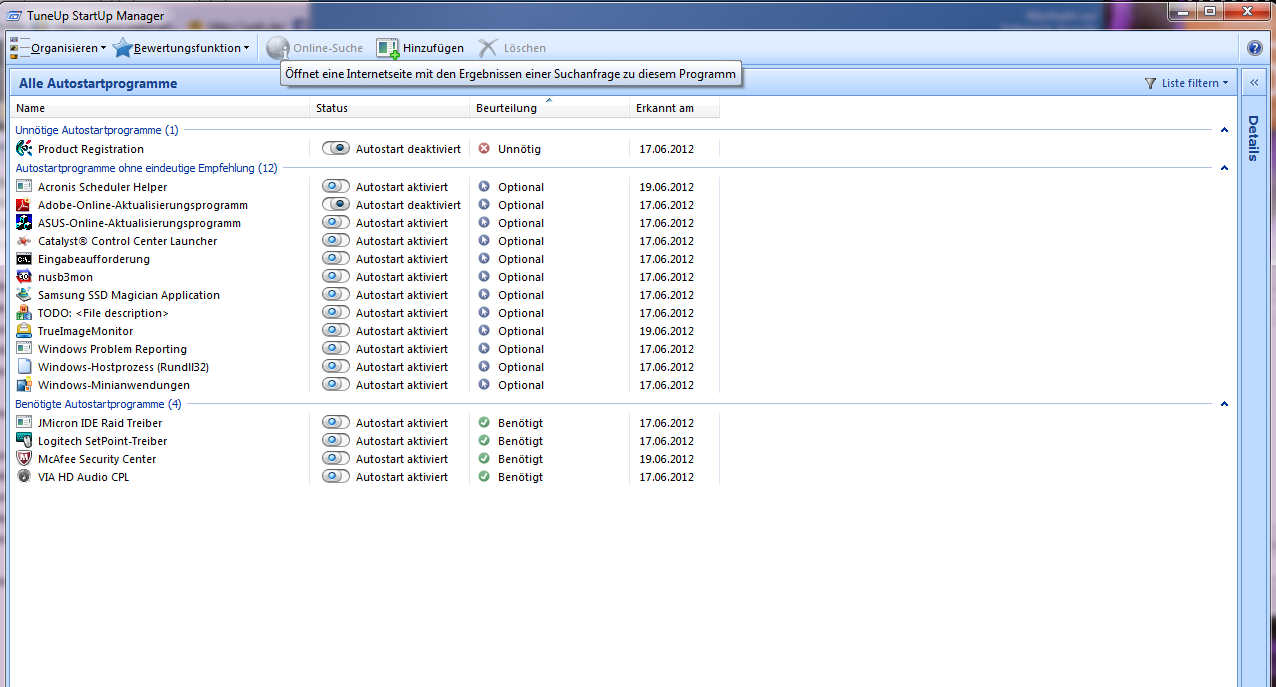Disable autostart for Samsung SSD Magician Application
This screenshot has height=687, width=1276.
tap(336, 295)
